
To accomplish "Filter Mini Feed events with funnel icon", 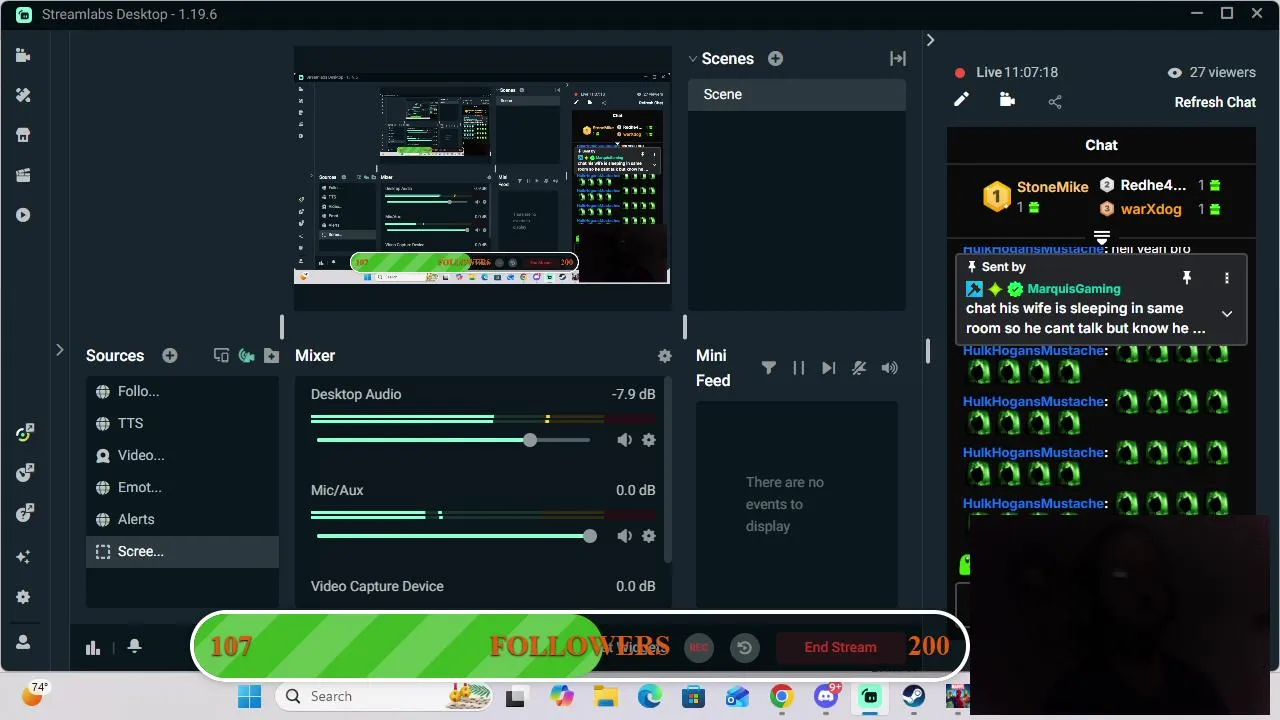I will tap(768, 368).
